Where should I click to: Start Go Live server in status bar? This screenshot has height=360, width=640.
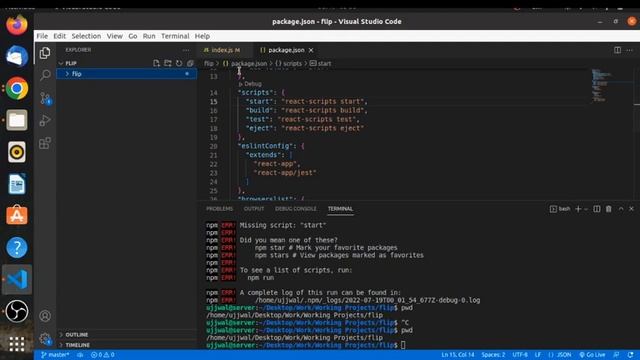pos(592,355)
